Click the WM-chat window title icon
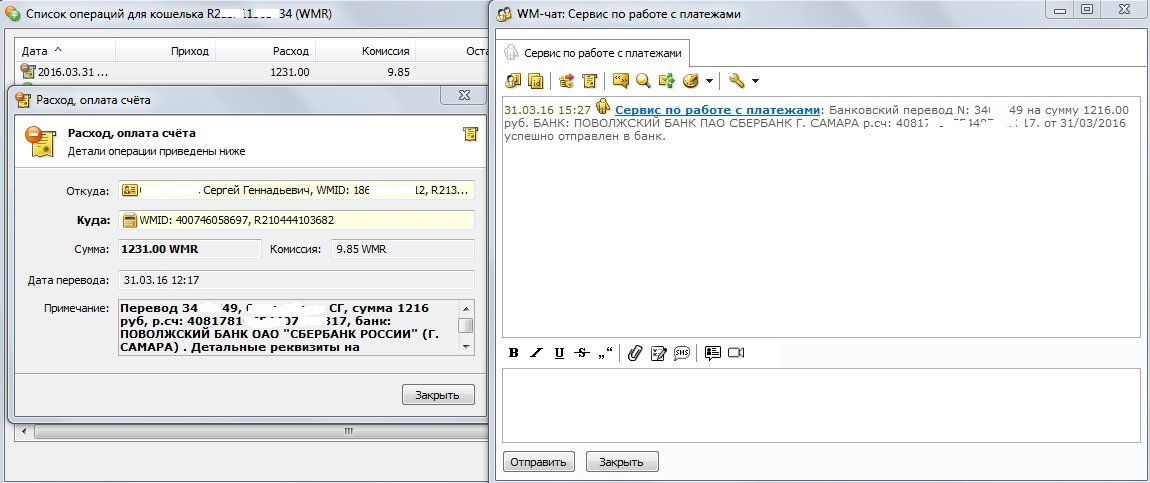The height and width of the screenshot is (483, 1150). (504, 13)
